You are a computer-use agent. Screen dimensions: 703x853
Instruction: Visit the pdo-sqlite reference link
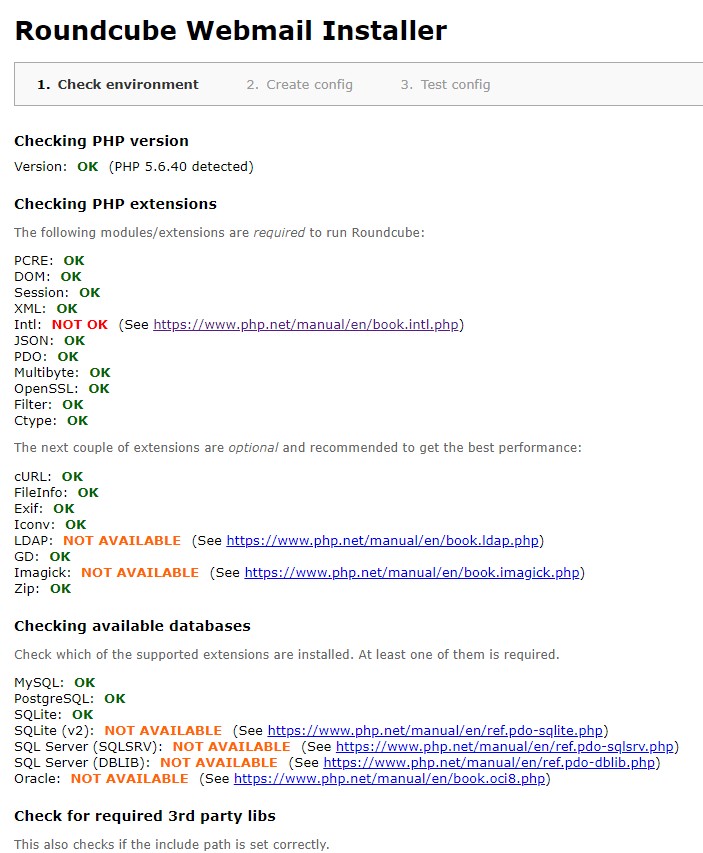(435, 731)
